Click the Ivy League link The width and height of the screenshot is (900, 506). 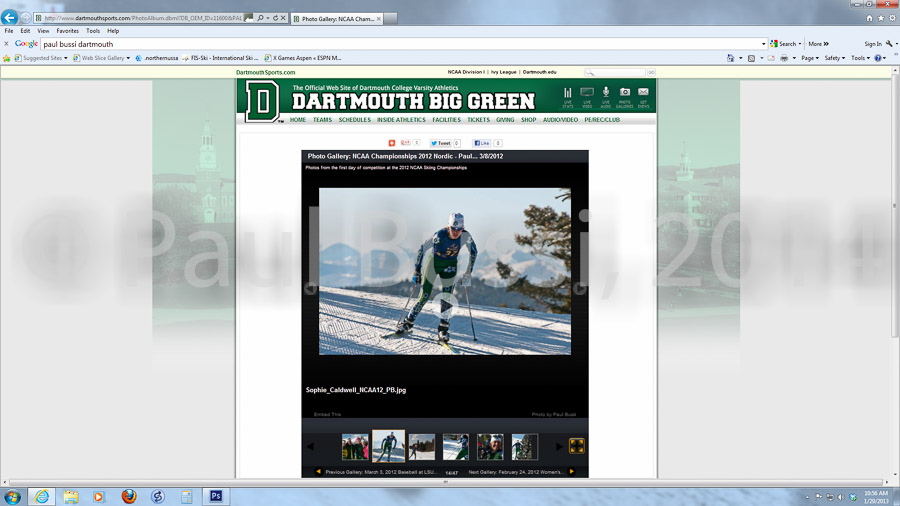pos(503,72)
